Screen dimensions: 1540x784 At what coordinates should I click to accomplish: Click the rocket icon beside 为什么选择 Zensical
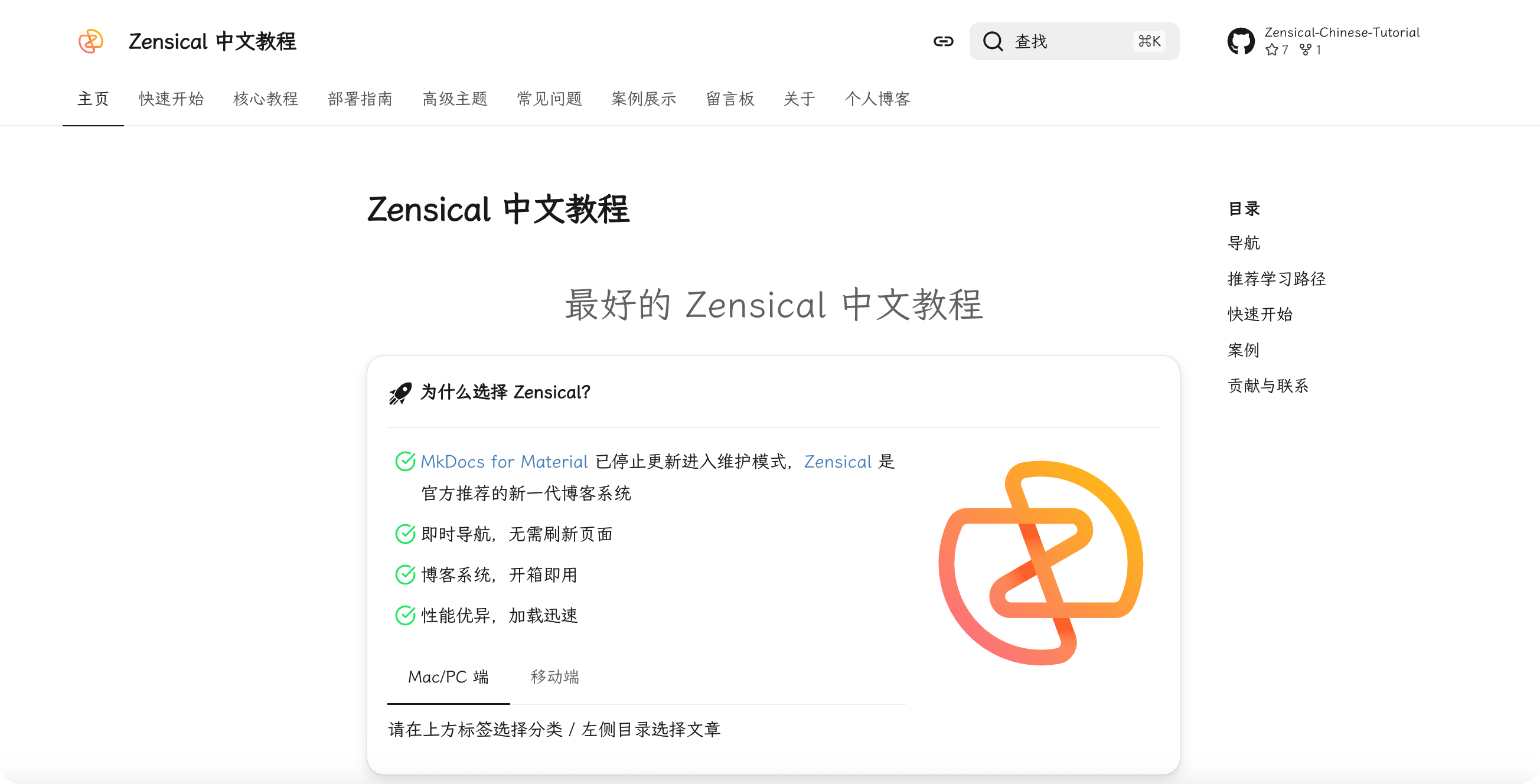[x=400, y=393]
